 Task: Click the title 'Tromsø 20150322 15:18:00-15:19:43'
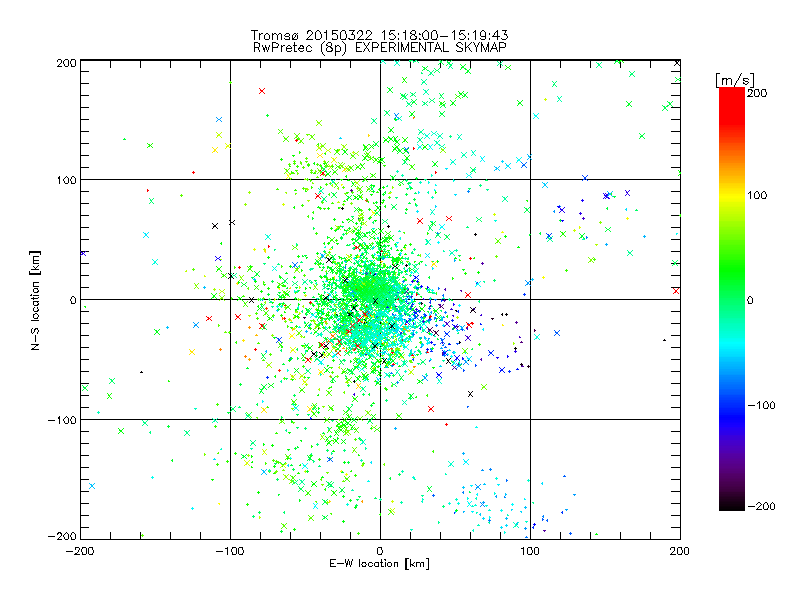(x=379, y=35)
